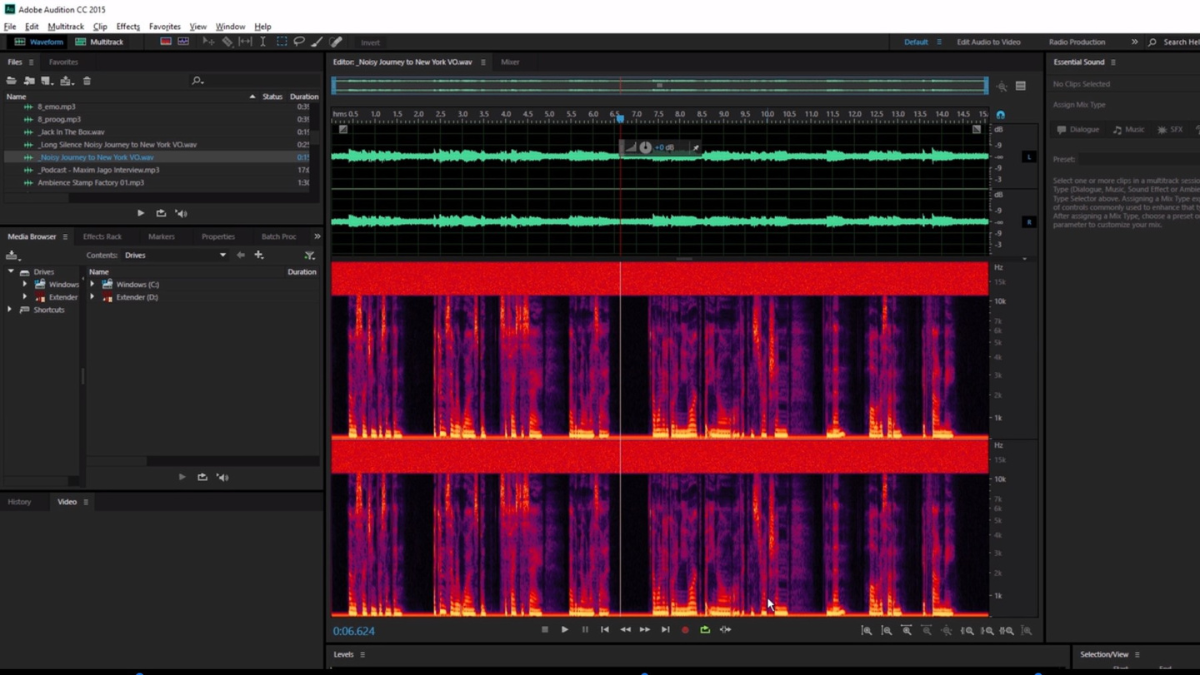
Task: Expand the Windows (C:) drive in Media Browser
Action: [93, 284]
